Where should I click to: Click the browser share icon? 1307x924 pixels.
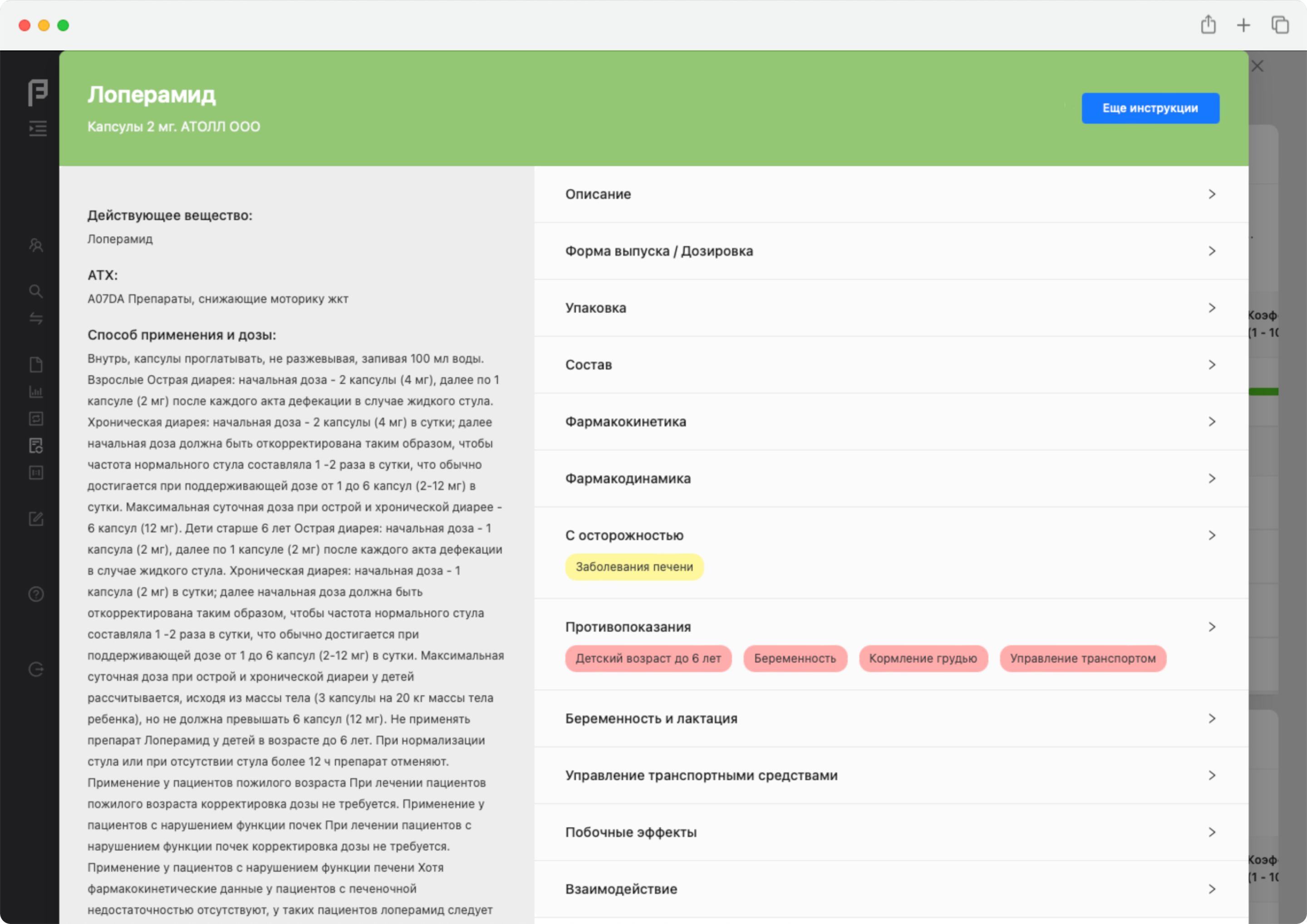pos(1208,25)
